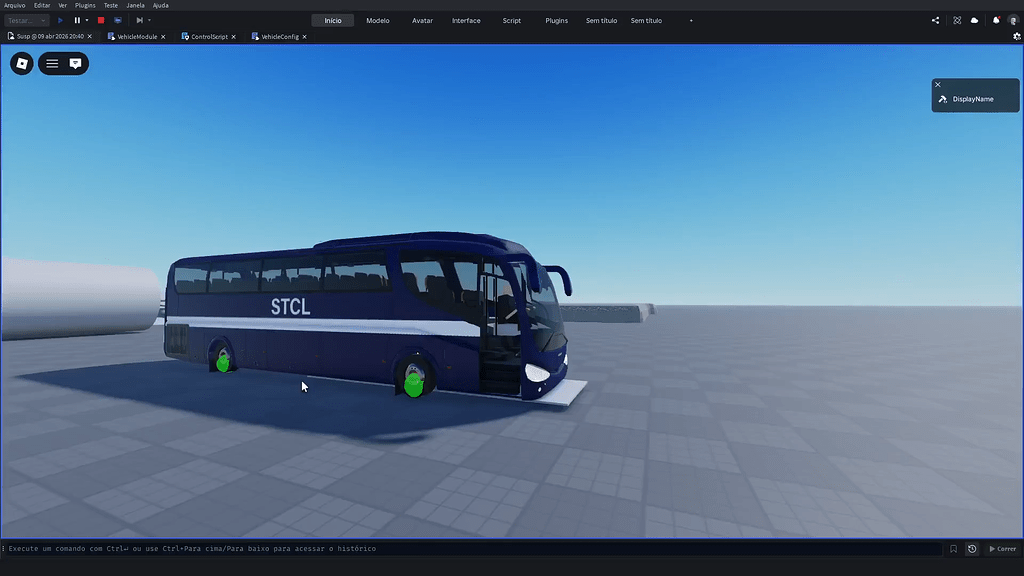
Task: Close the ControlScript tab
Action: [x=233, y=37]
